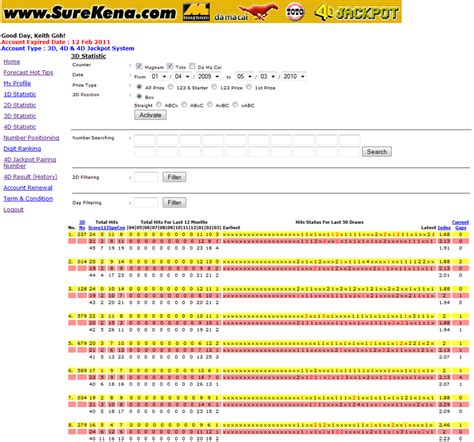Open the From month dropdown showing 04
The image size is (474, 442).
(182, 77)
